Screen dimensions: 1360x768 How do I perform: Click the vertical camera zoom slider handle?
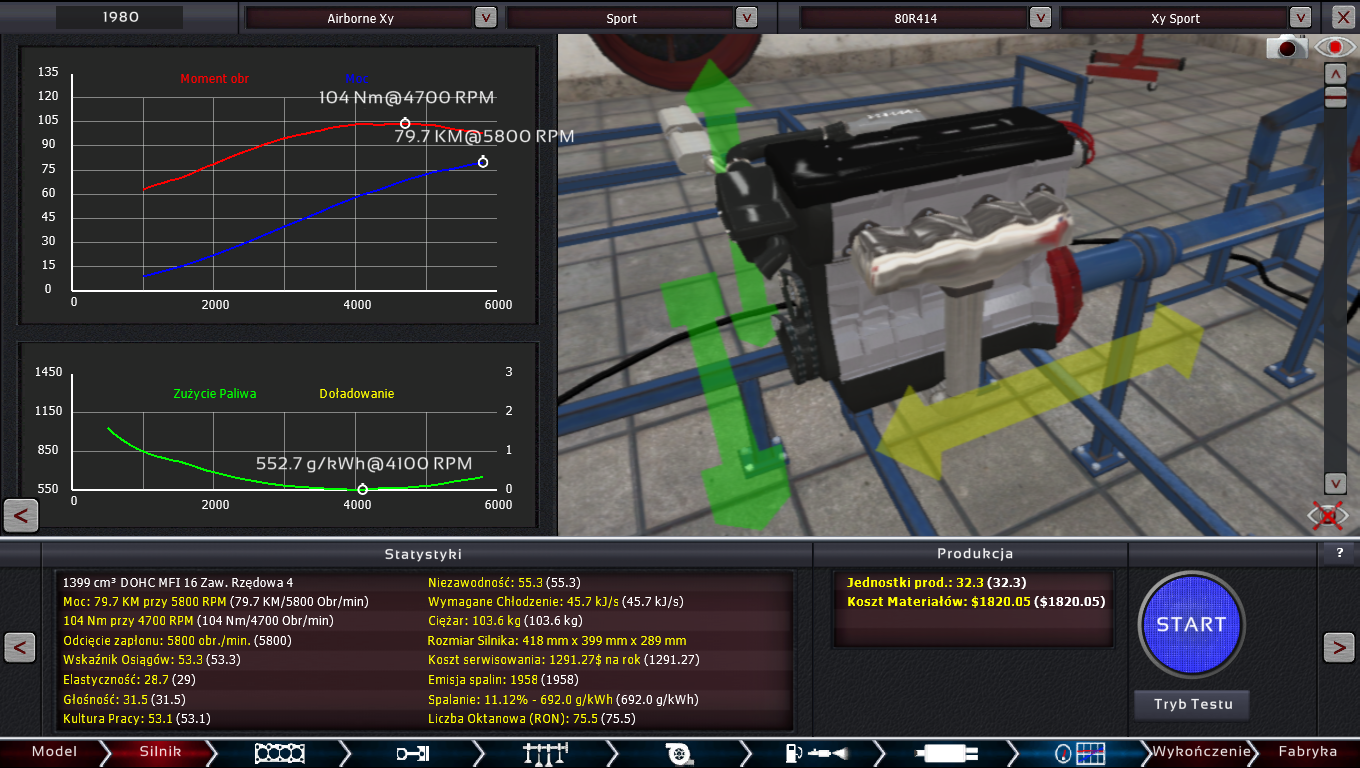[x=1335, y=97]
